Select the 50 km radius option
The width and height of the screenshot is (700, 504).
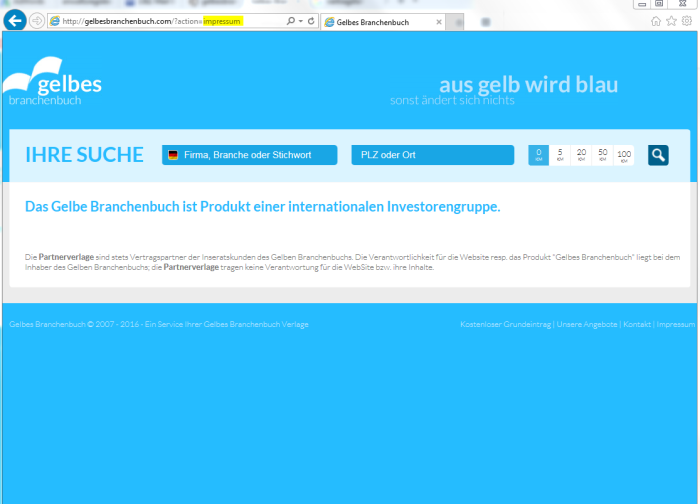(603, 155)
